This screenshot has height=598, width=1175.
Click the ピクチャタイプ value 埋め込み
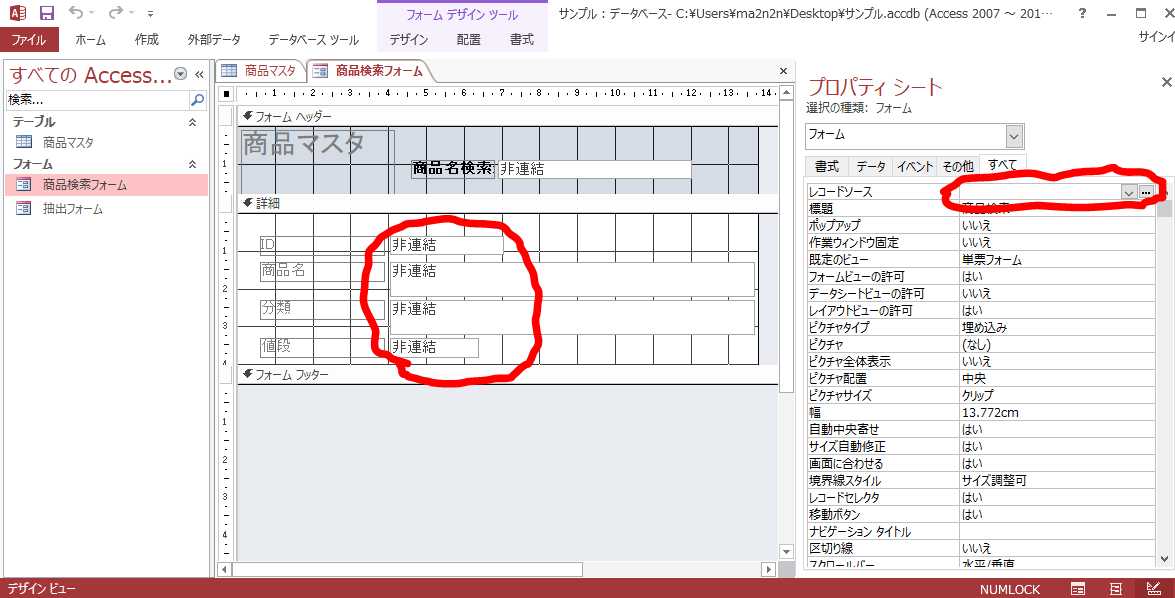[x=1057, y=327]
